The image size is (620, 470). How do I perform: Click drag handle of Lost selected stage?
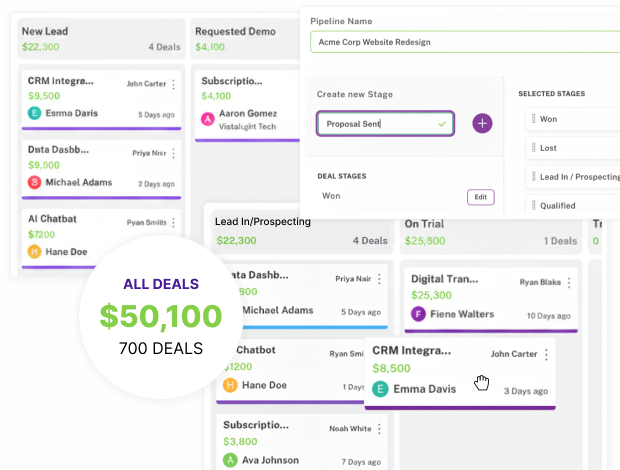coord(533,148)
